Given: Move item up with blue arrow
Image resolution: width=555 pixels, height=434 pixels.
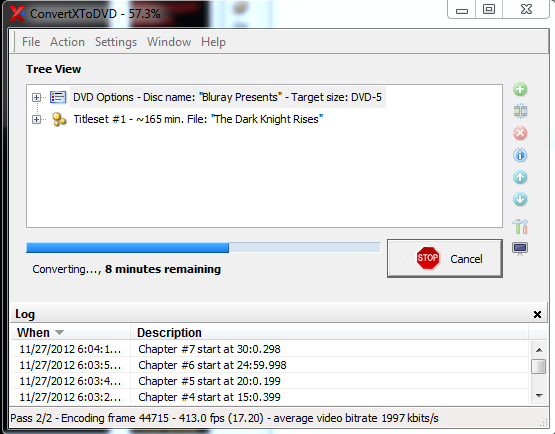Looking at the screenshot, I should tap(520, 177).
